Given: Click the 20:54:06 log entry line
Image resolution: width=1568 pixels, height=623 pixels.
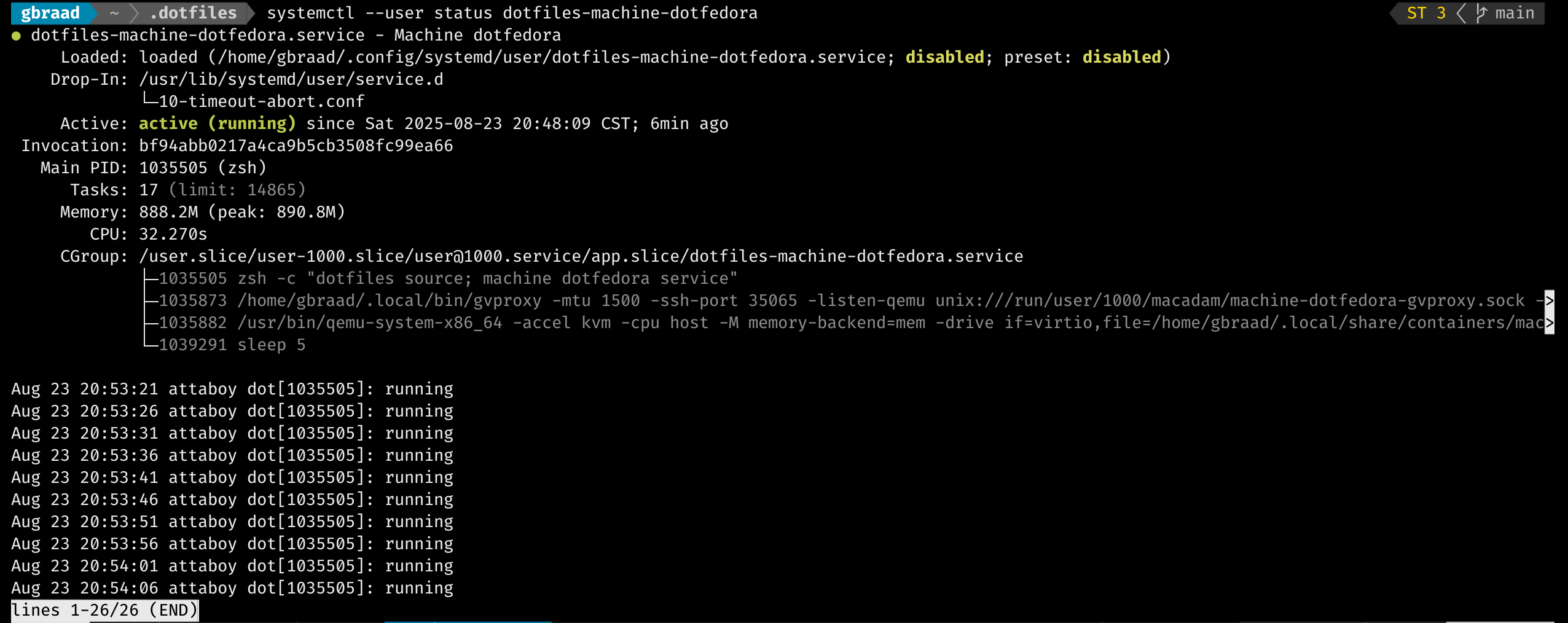Looking at the screenshot, I should pyautogui.click(x=232, y=588).
